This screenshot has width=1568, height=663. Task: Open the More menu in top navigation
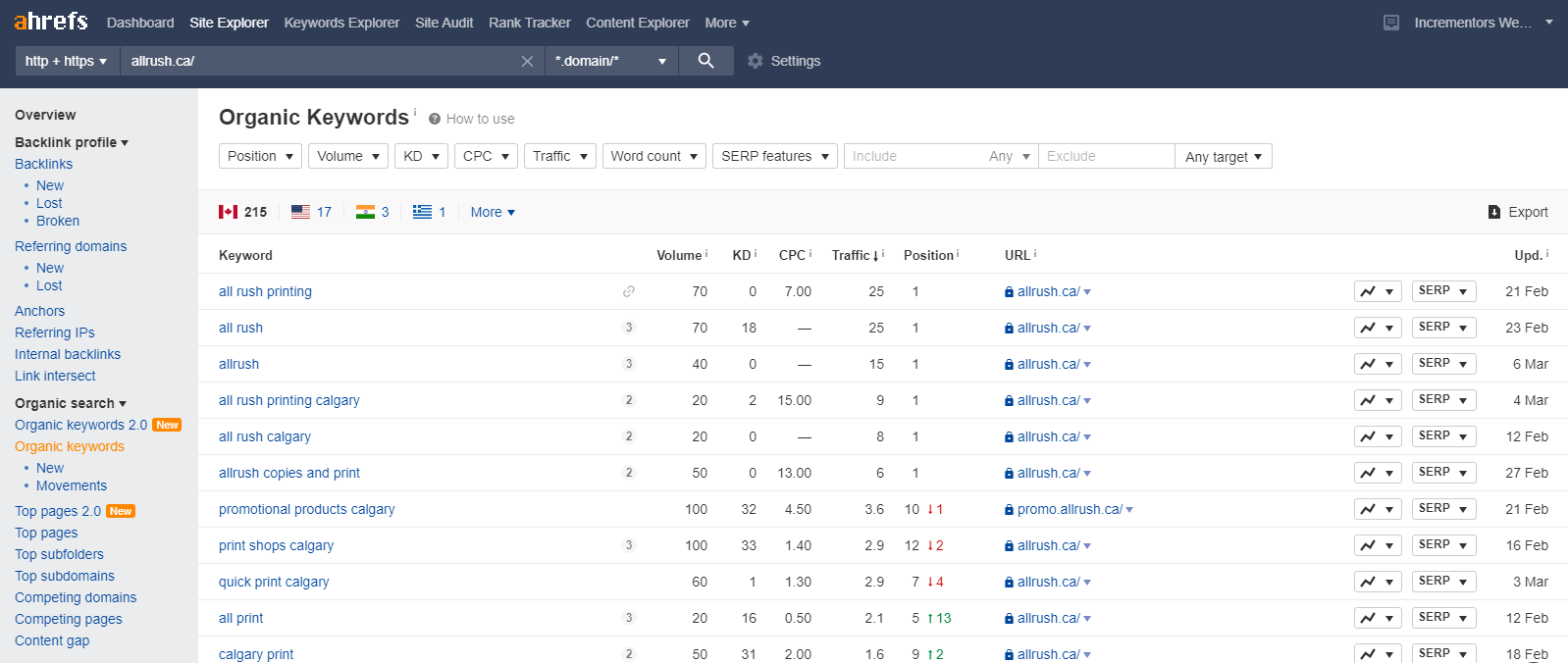727,23
